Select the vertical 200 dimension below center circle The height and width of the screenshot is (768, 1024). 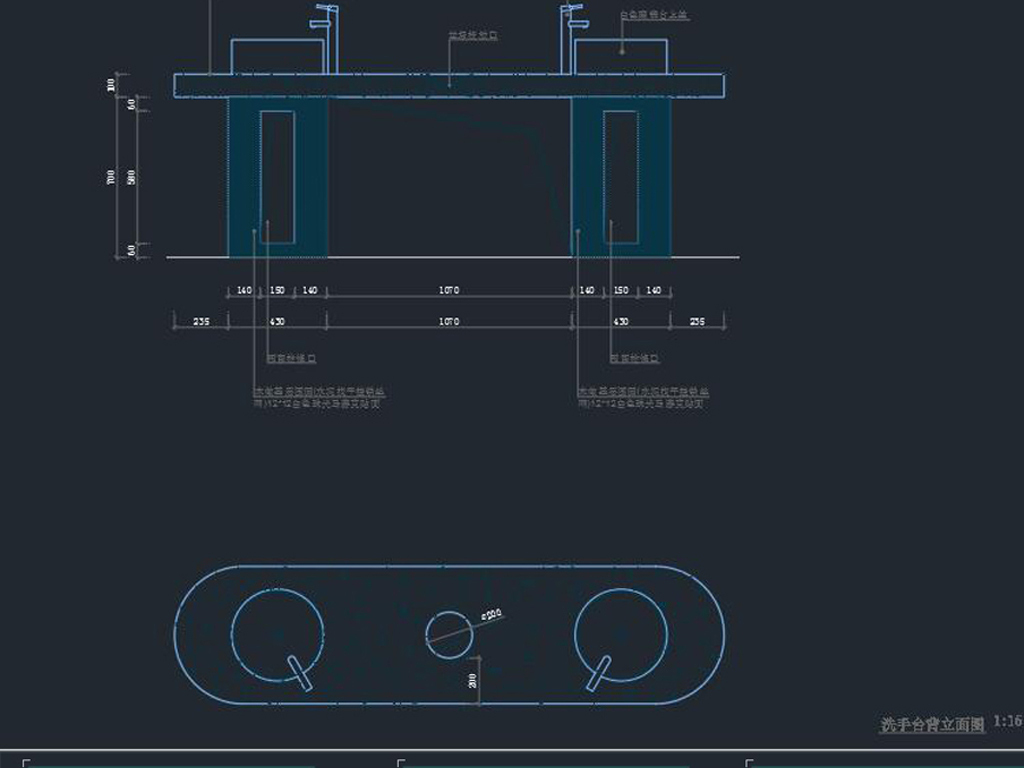473,680
